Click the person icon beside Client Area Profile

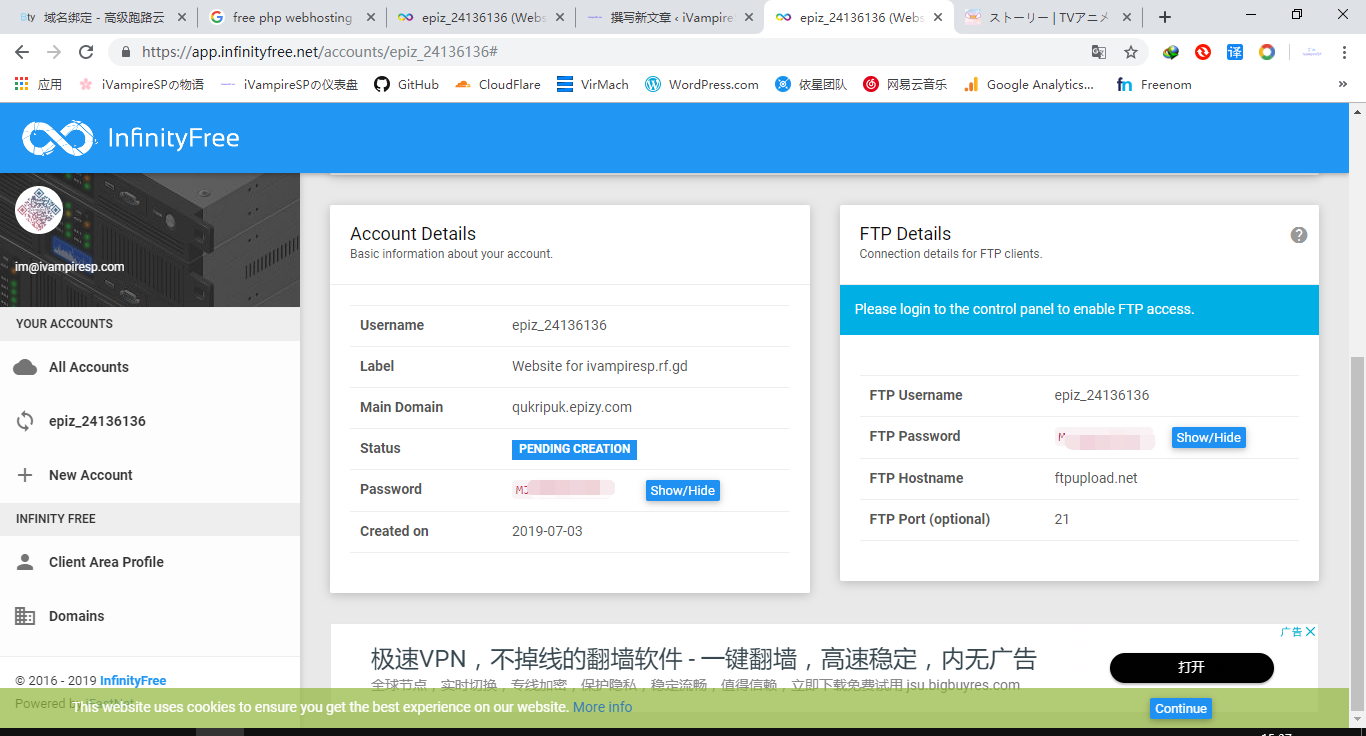(x=25, y=562)
